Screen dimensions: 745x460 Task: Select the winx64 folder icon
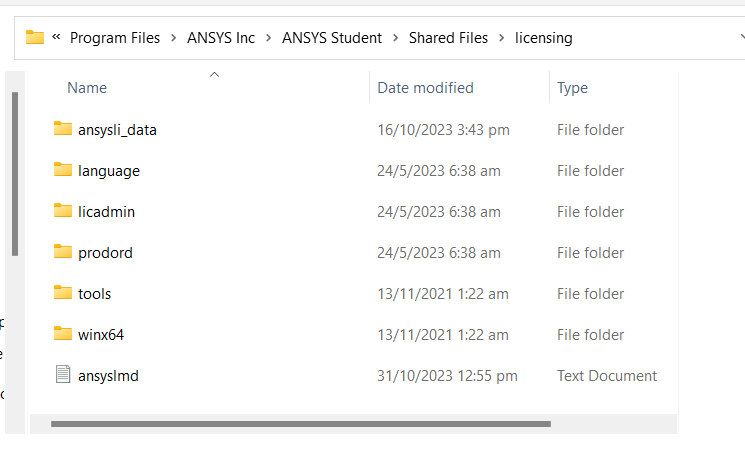coord(63,334)
